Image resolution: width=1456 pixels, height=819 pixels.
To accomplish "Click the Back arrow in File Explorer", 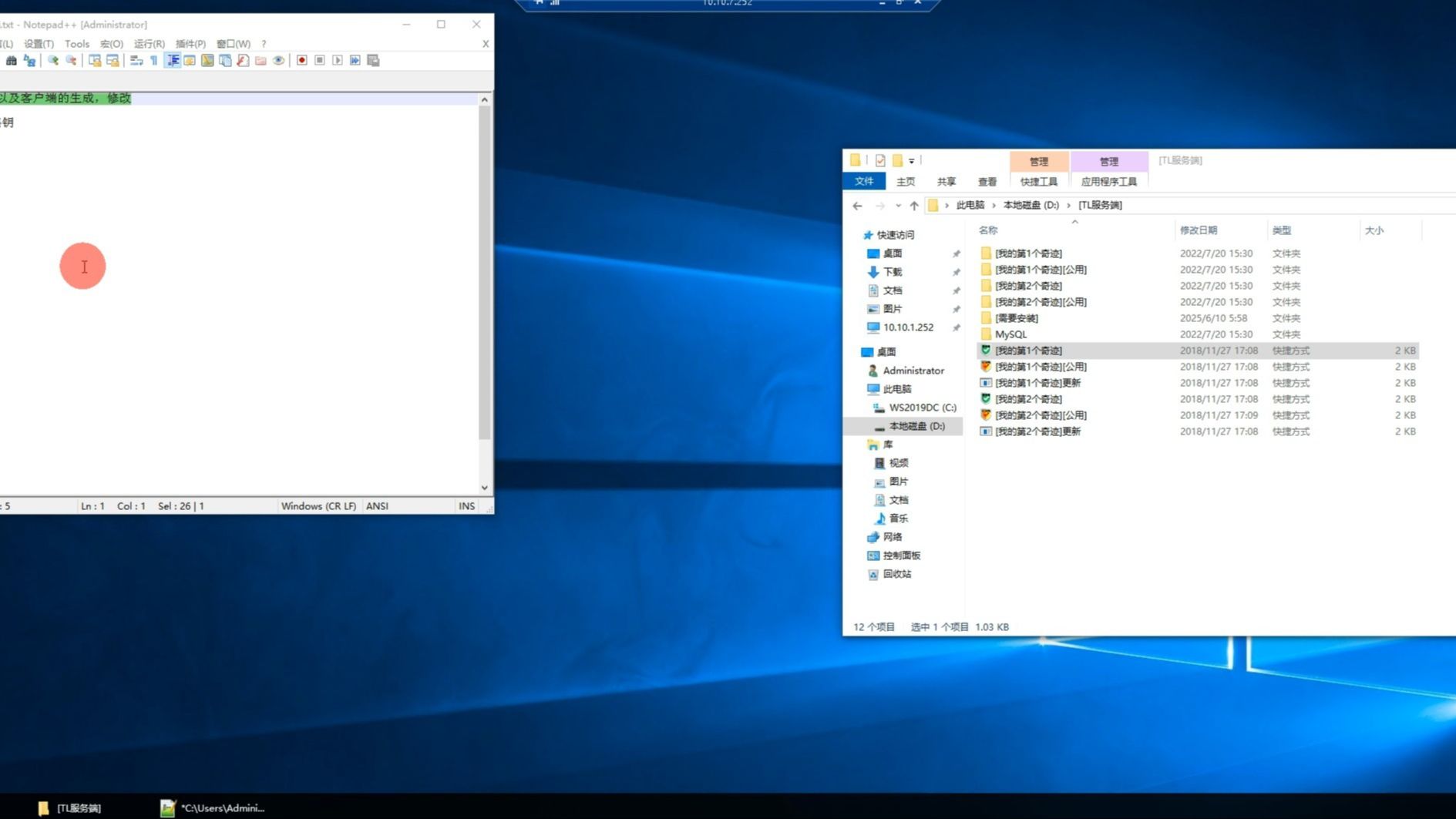I will pos(857,206).
